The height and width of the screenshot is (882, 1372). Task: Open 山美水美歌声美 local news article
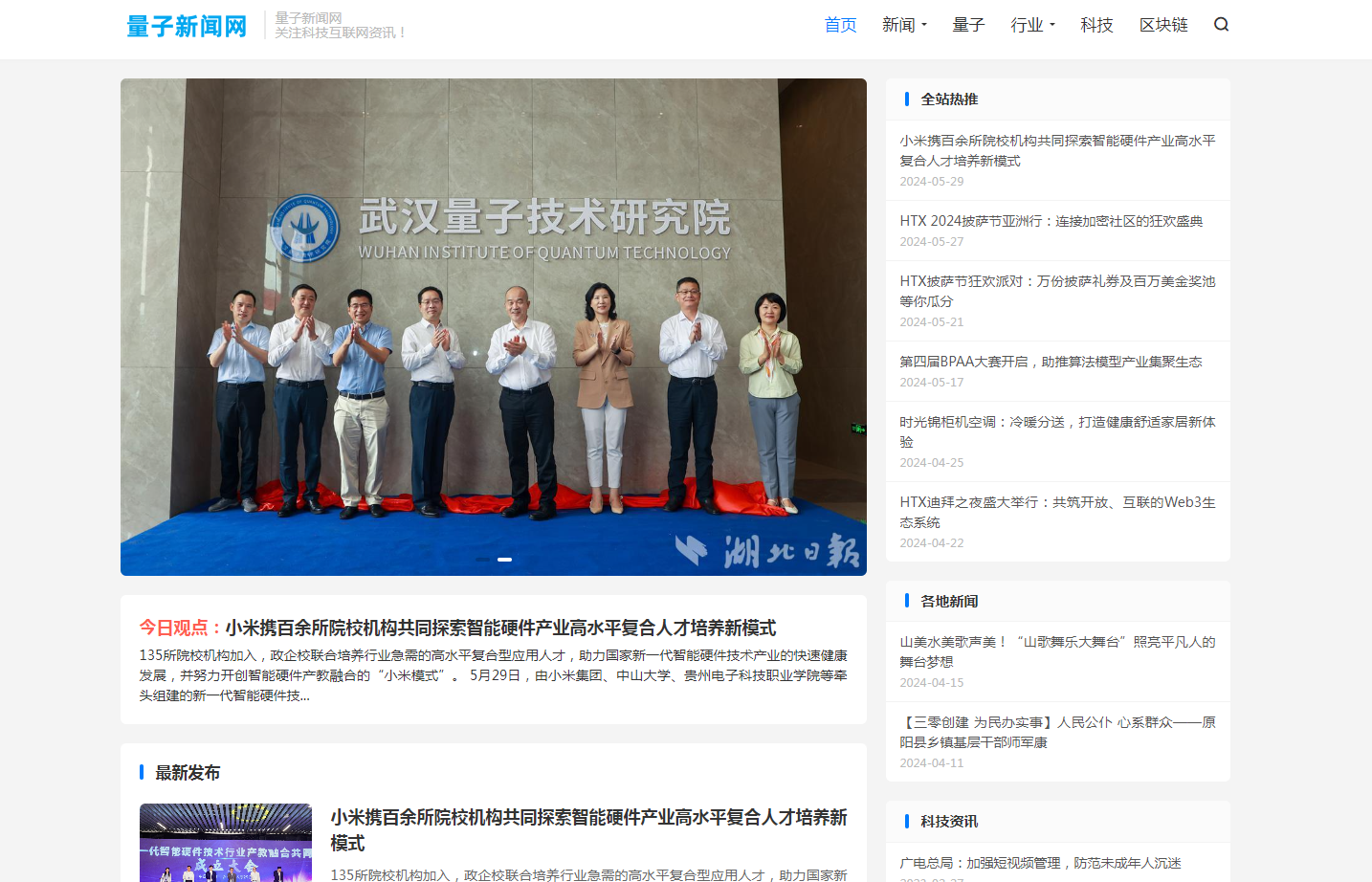(1057, 651)
